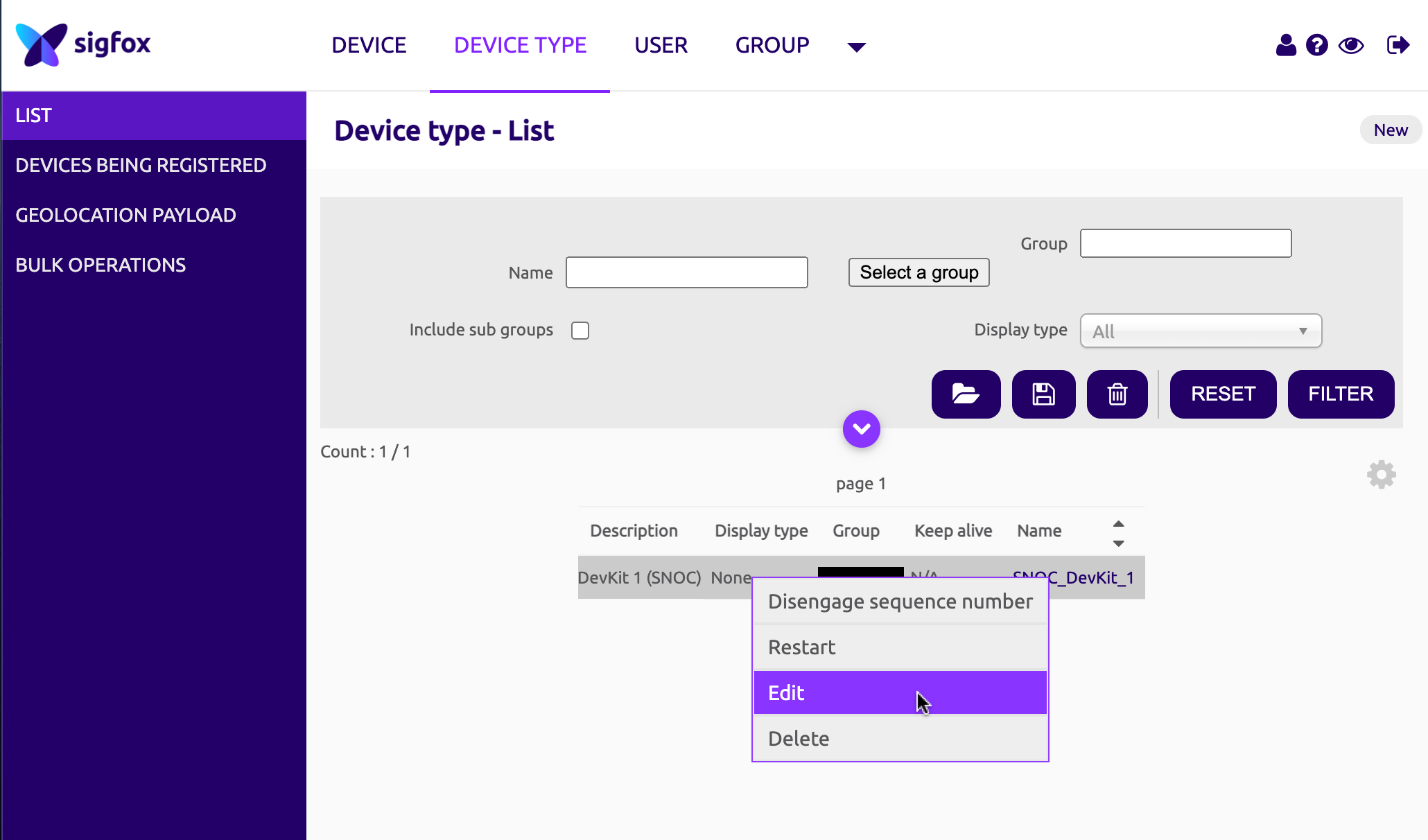Click into the Name input field
Image resolution: width=1428 pixels, height=840 pixels.
point(686,272)
